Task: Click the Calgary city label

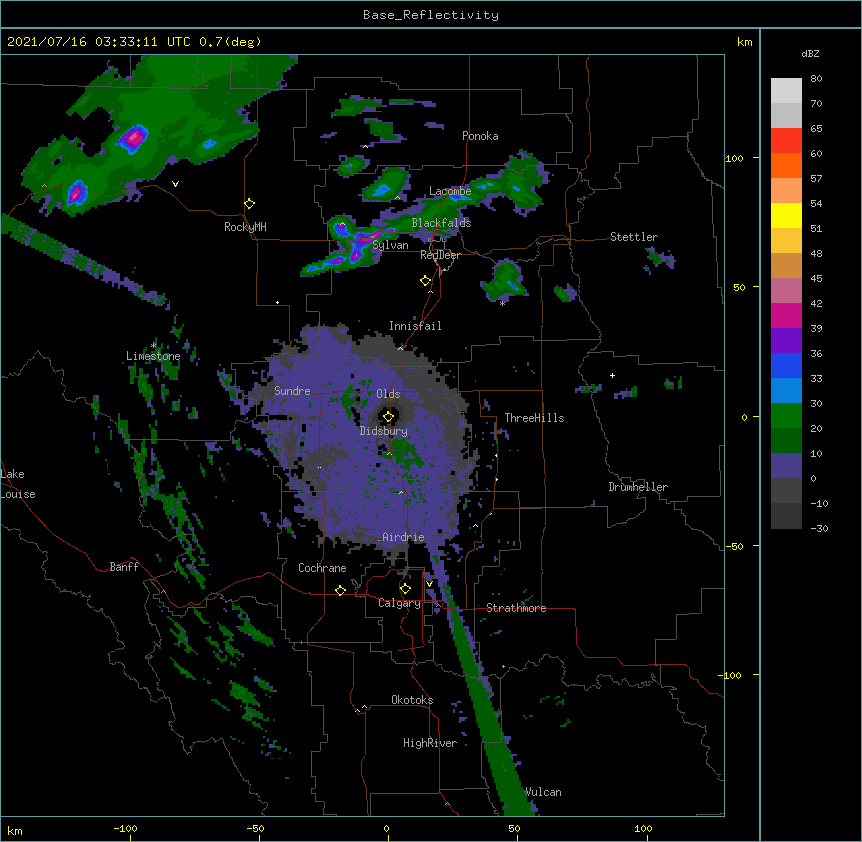Action: [399, 603]
